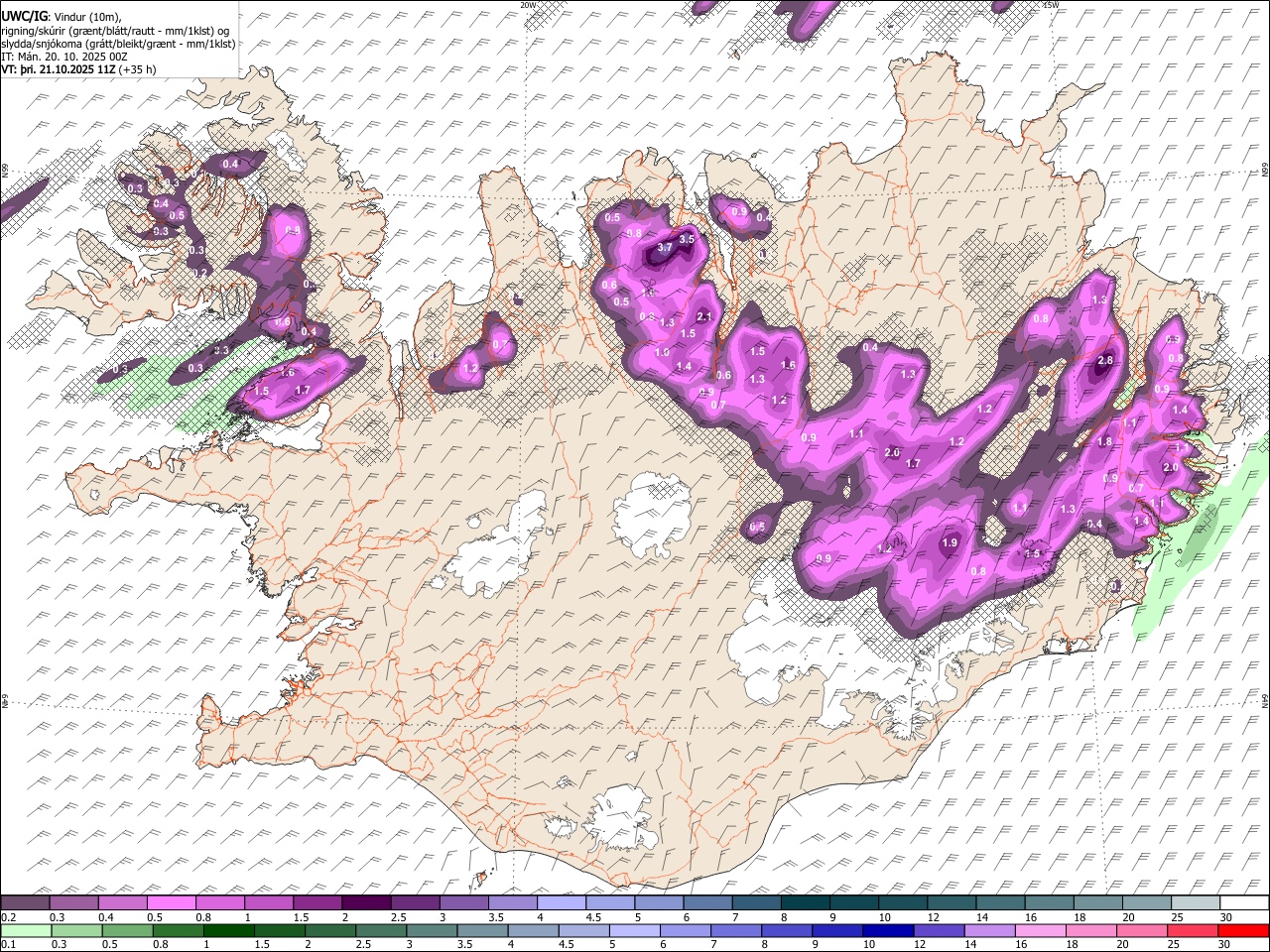Click the "20W" longitude label at top
This screenshot has height=952, width=1270.
point(528,5)
